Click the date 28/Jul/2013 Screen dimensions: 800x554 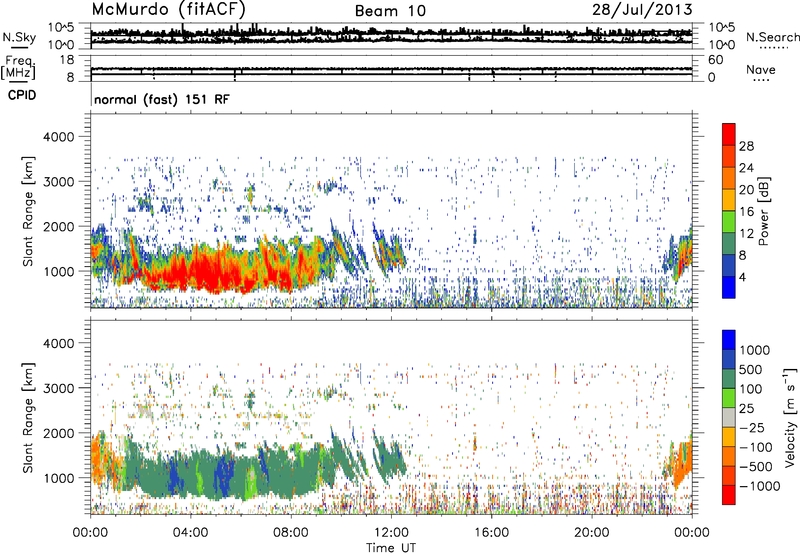(642, 10)
